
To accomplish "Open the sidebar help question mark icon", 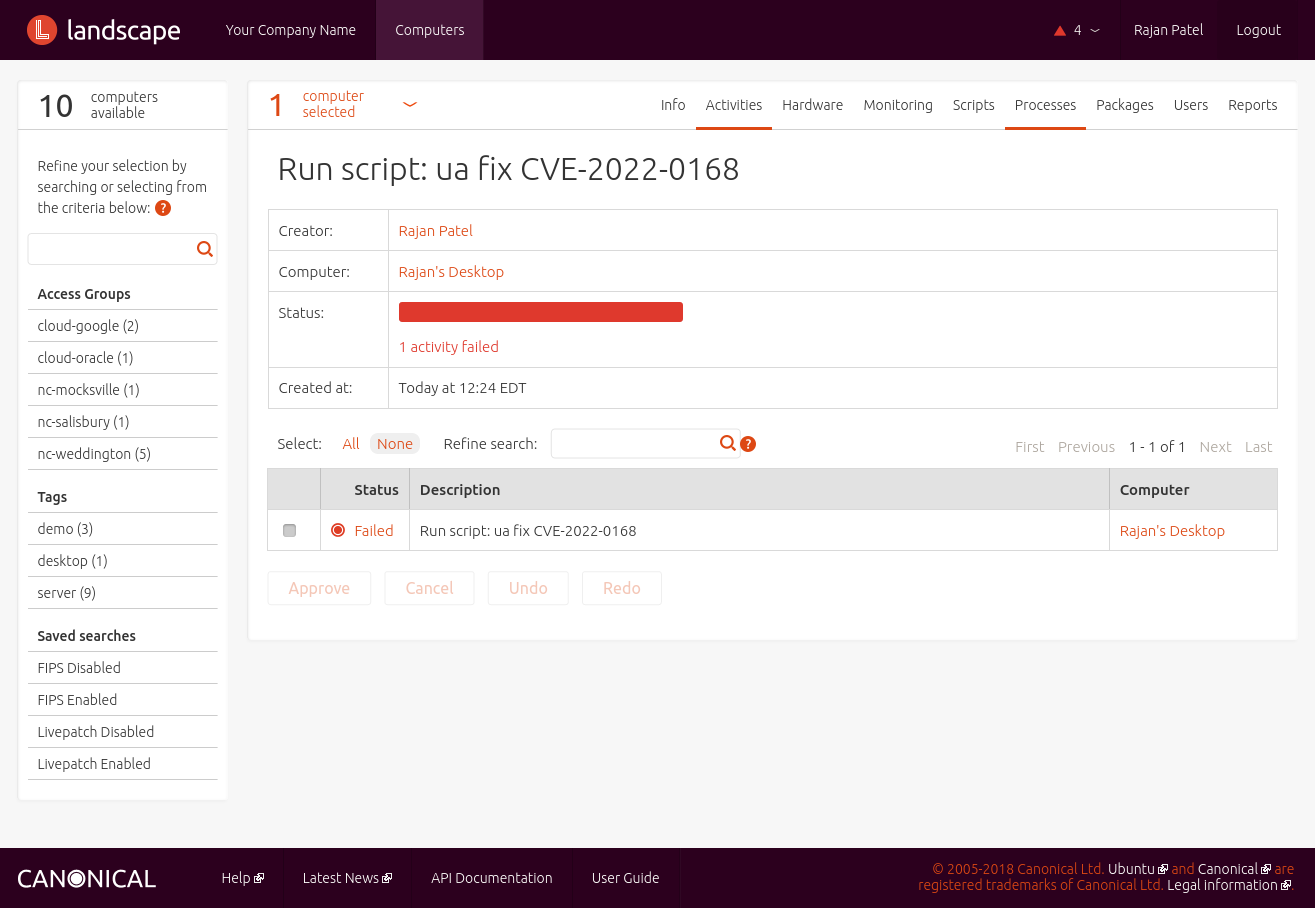I will (163, 208).
